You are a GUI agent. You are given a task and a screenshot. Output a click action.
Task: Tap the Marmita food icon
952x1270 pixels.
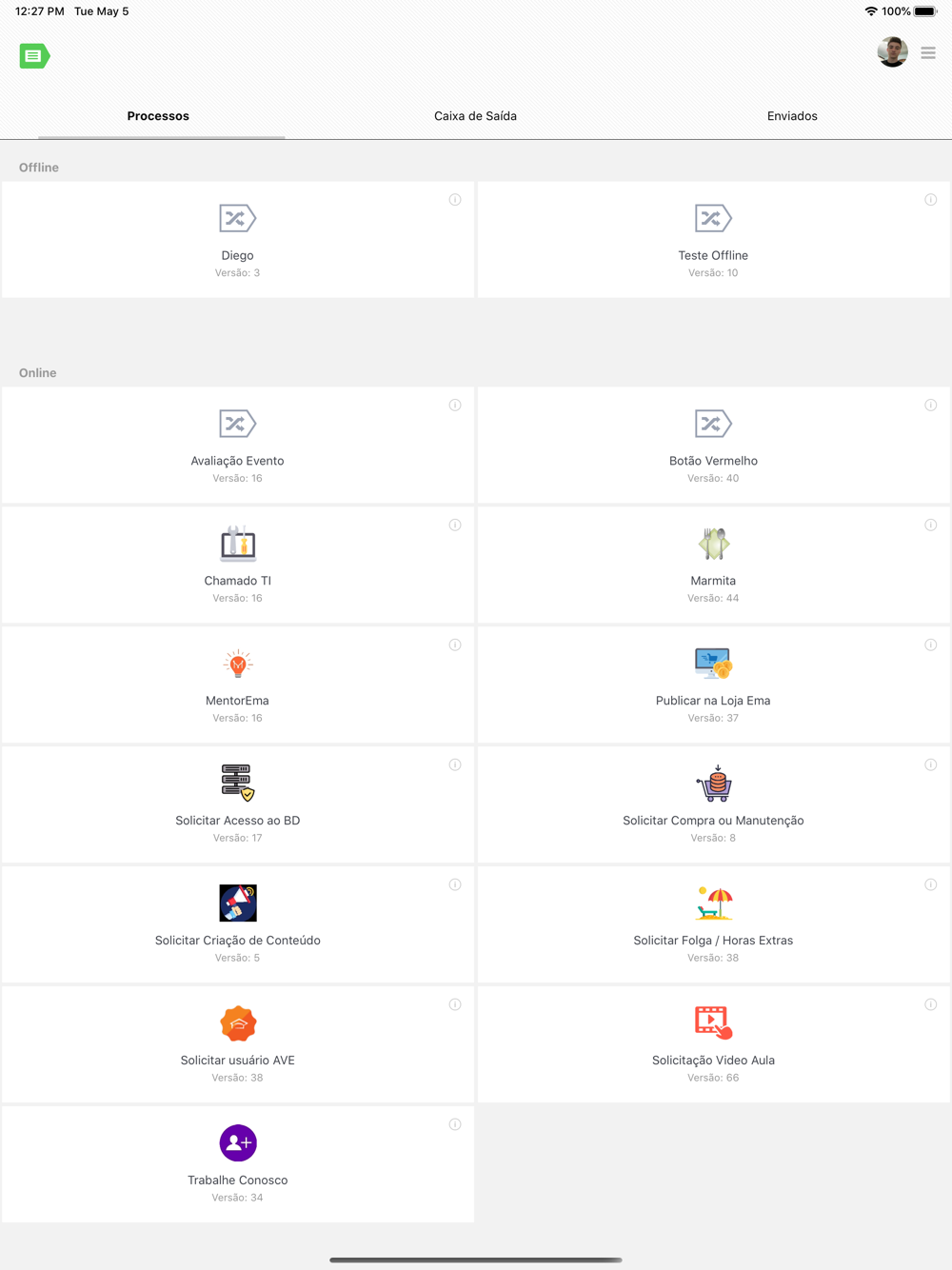[x=713, y=544]
